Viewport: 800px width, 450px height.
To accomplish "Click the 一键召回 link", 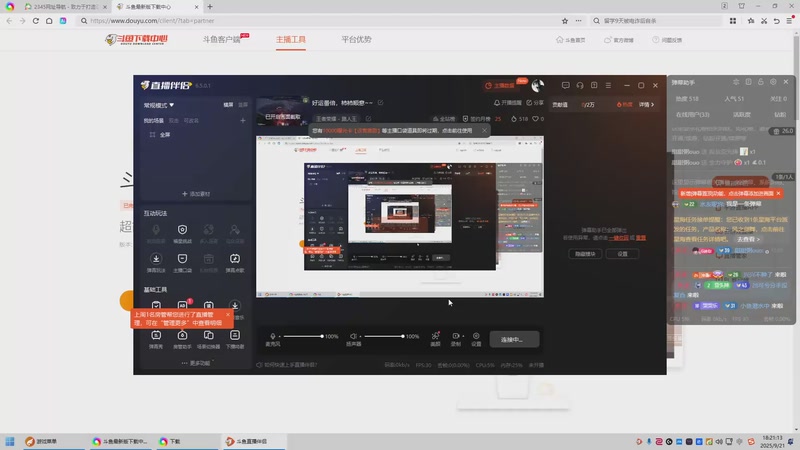I will [618, 238].
